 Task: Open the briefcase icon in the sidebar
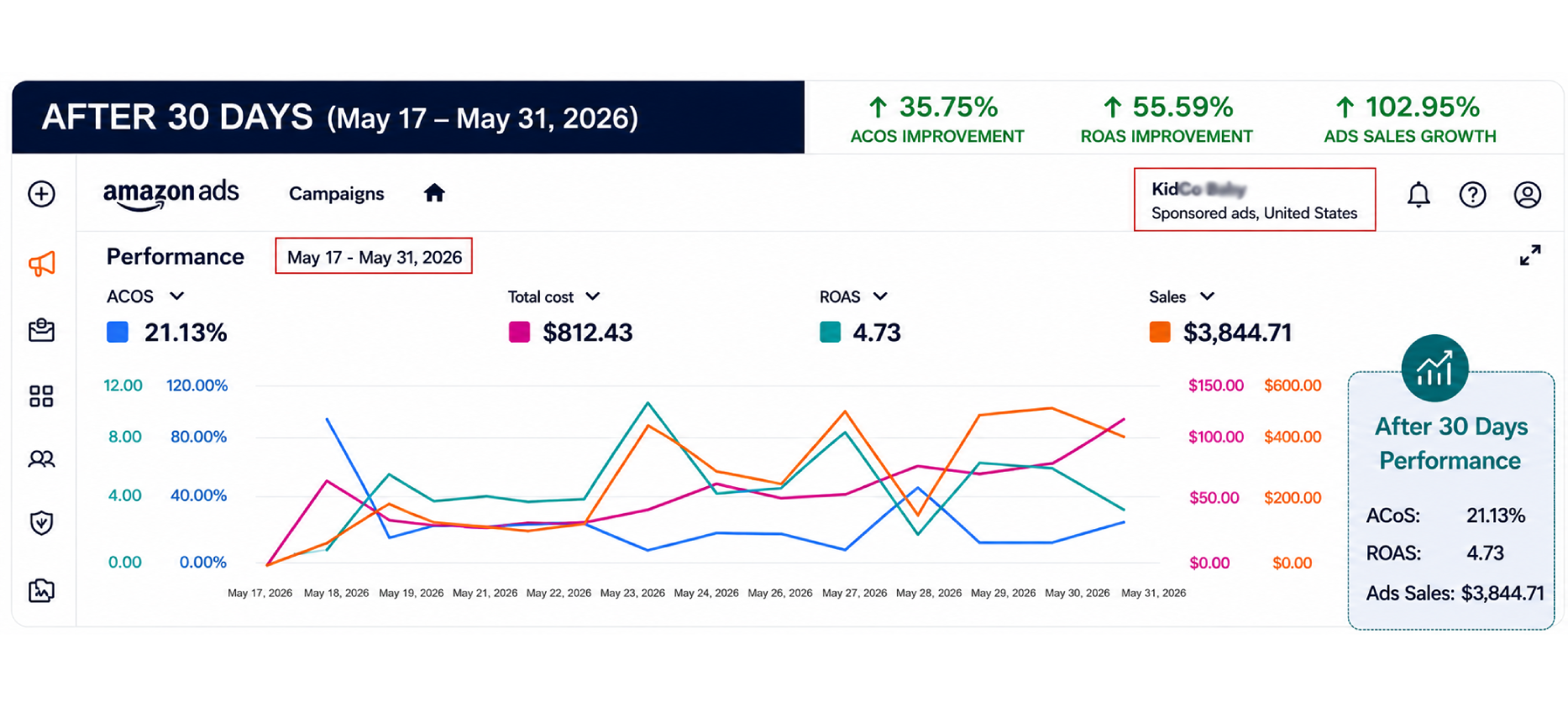point(42,330)
